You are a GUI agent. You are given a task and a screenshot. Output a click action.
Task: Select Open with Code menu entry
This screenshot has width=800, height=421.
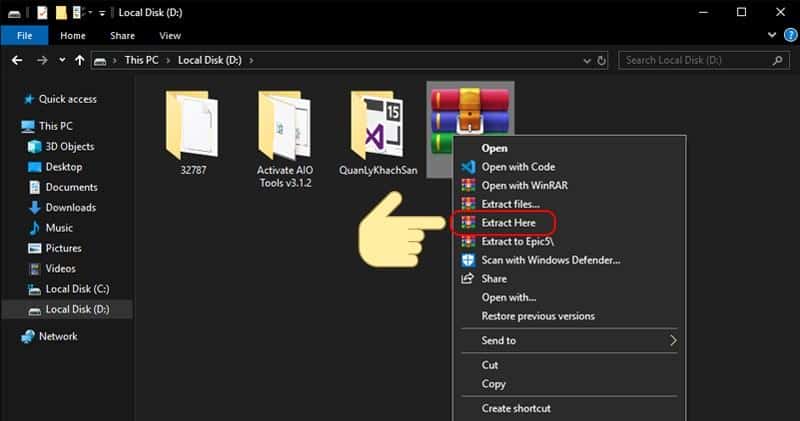517,167
